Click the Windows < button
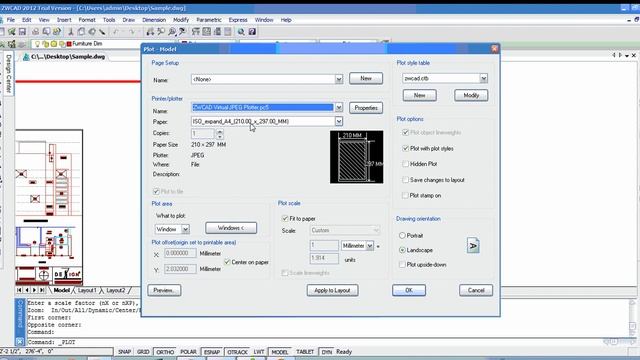Viewport: 640px width, 360px height. coord(231,228)
